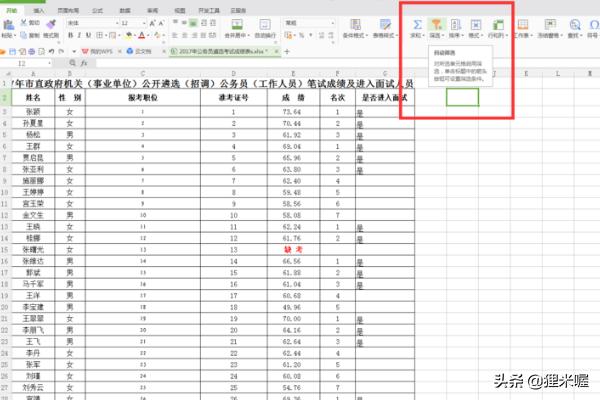Switch to the Review (审阅) ribbon tab

tap(152, 10)
